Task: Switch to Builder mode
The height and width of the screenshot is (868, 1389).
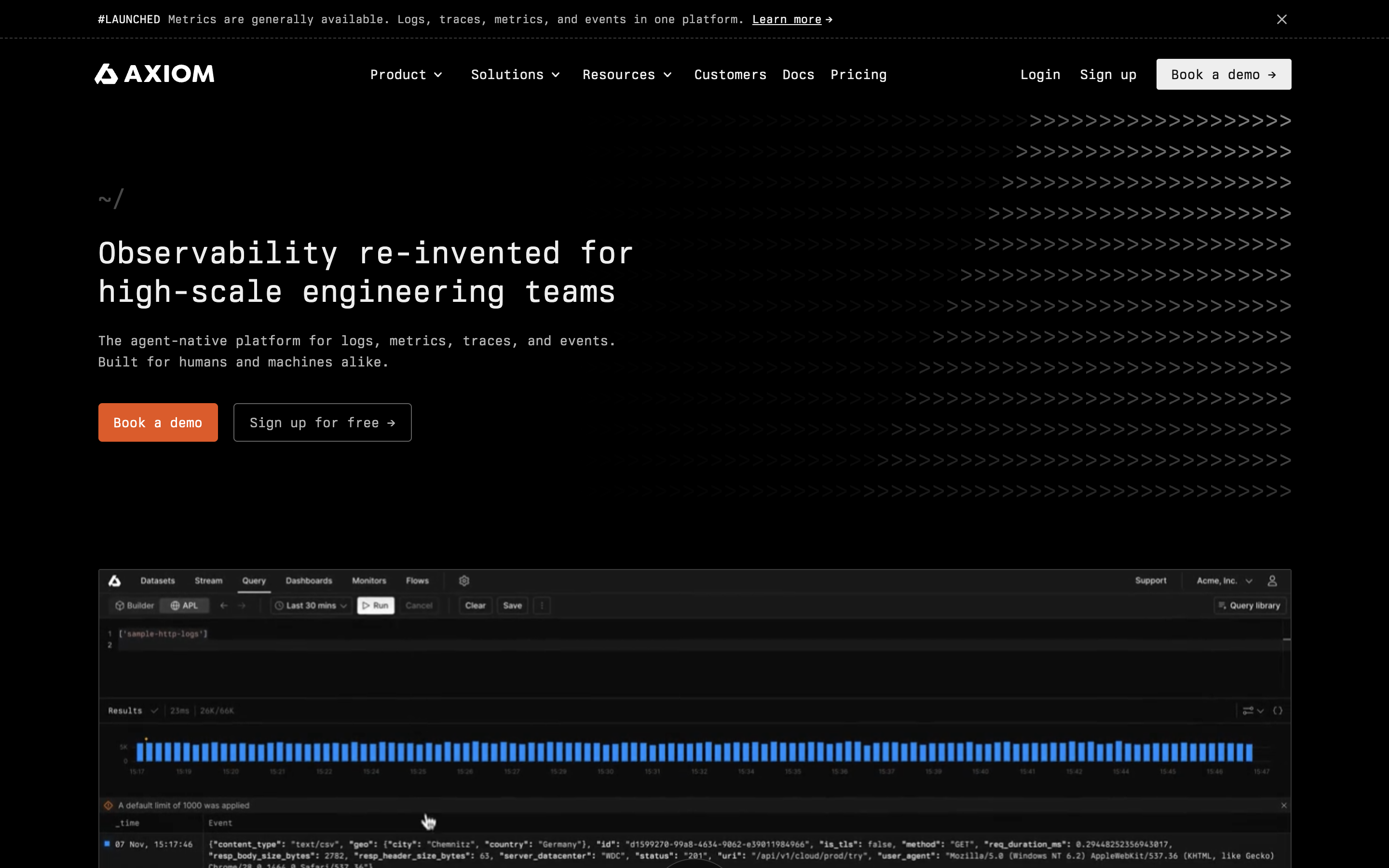Action: coord(134,606)
